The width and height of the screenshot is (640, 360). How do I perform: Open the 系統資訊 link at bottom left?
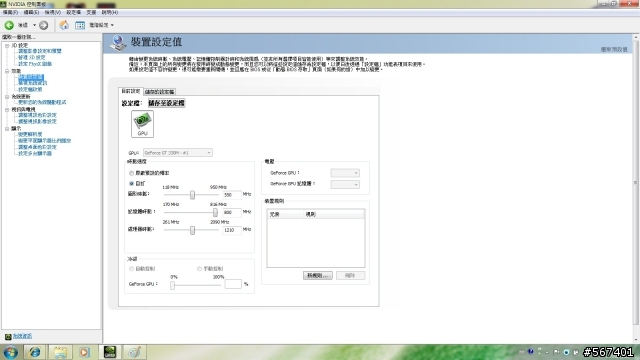pyautogui.click(x=22, y=336)
